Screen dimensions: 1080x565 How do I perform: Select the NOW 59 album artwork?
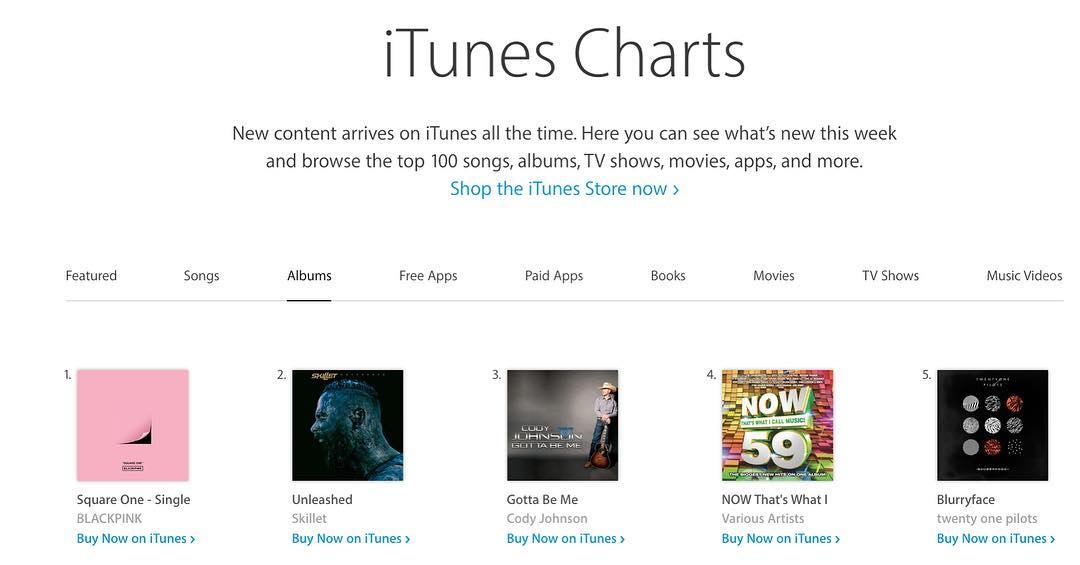pos(778,426)
